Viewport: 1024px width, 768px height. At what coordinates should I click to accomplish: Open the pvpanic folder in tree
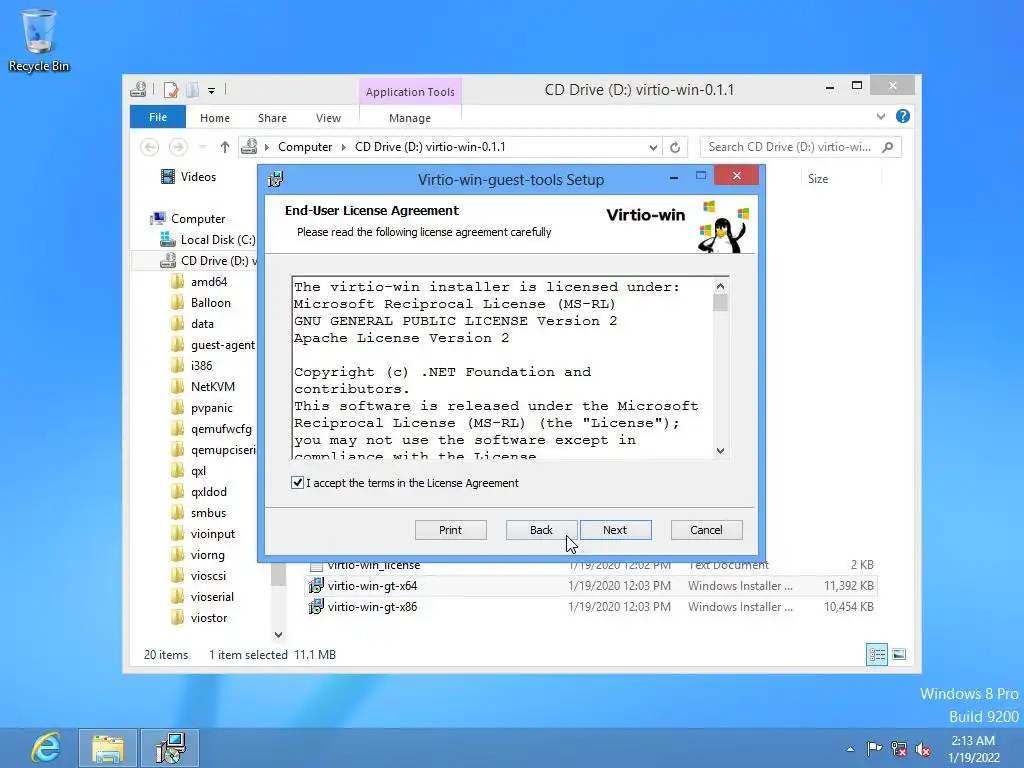[202, 408]
